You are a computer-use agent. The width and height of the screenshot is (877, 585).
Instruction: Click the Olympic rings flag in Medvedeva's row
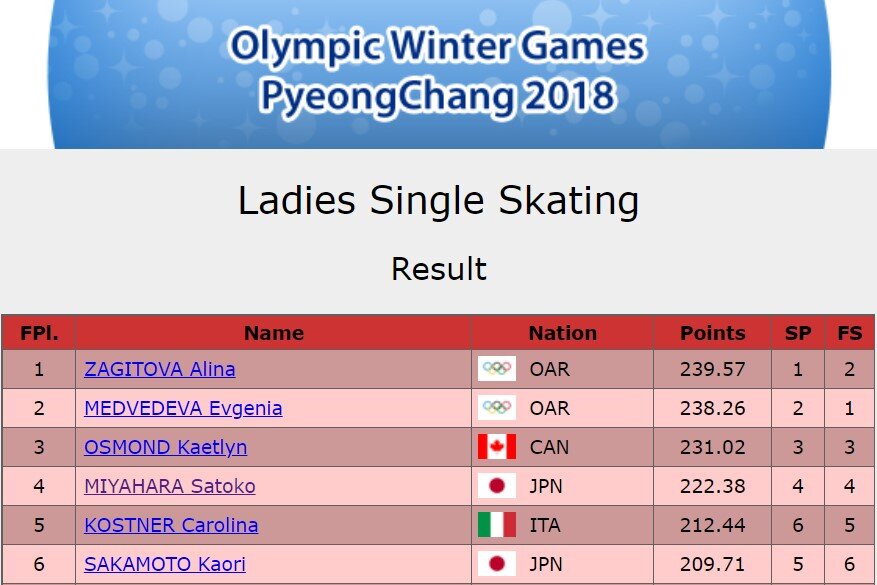pyautogui.click(x=497, y=408)
